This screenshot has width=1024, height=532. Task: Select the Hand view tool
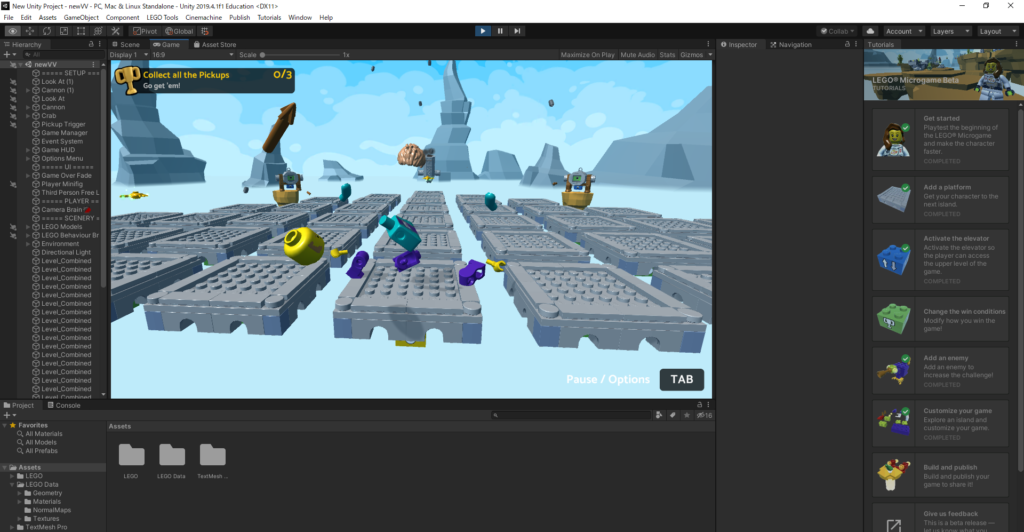(12, 31)
